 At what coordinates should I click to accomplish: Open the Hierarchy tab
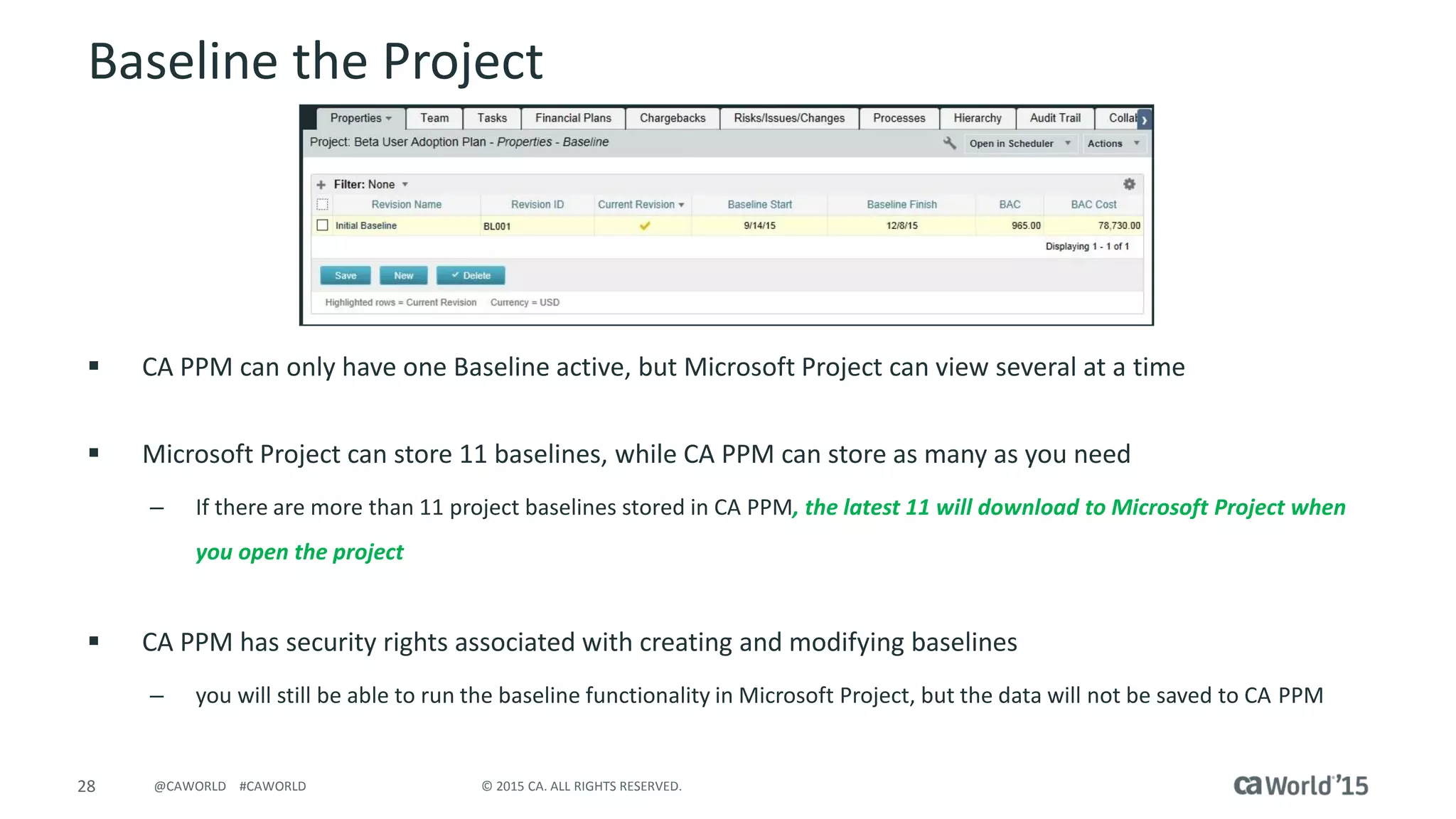click(x=978, y=118)
